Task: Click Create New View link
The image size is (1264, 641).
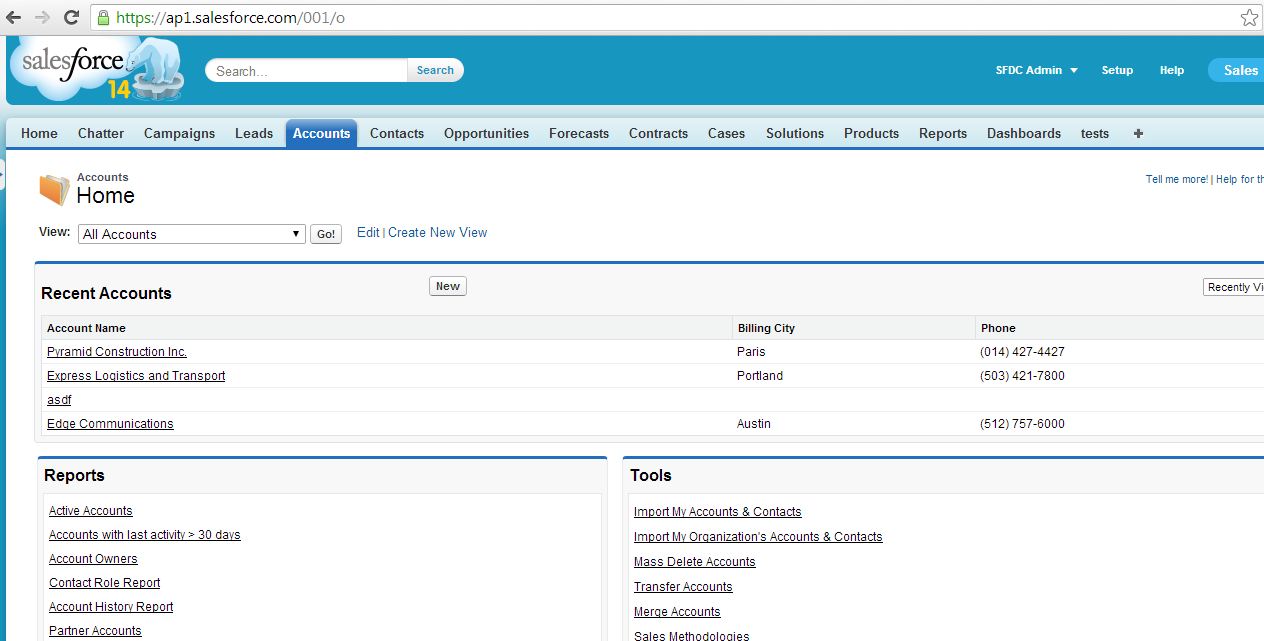Action: (x=437, y=232)
